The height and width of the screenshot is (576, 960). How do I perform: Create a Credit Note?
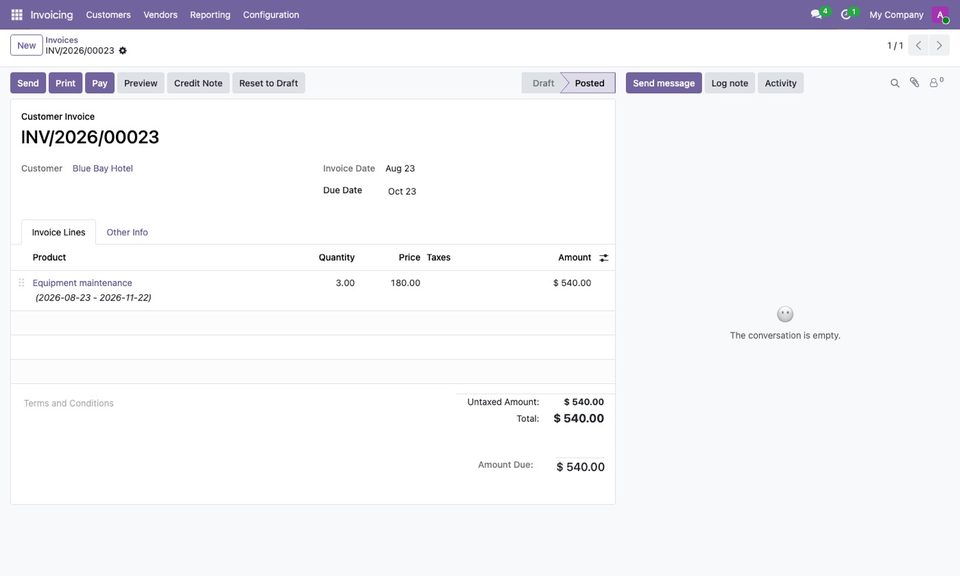pos(198,83)
